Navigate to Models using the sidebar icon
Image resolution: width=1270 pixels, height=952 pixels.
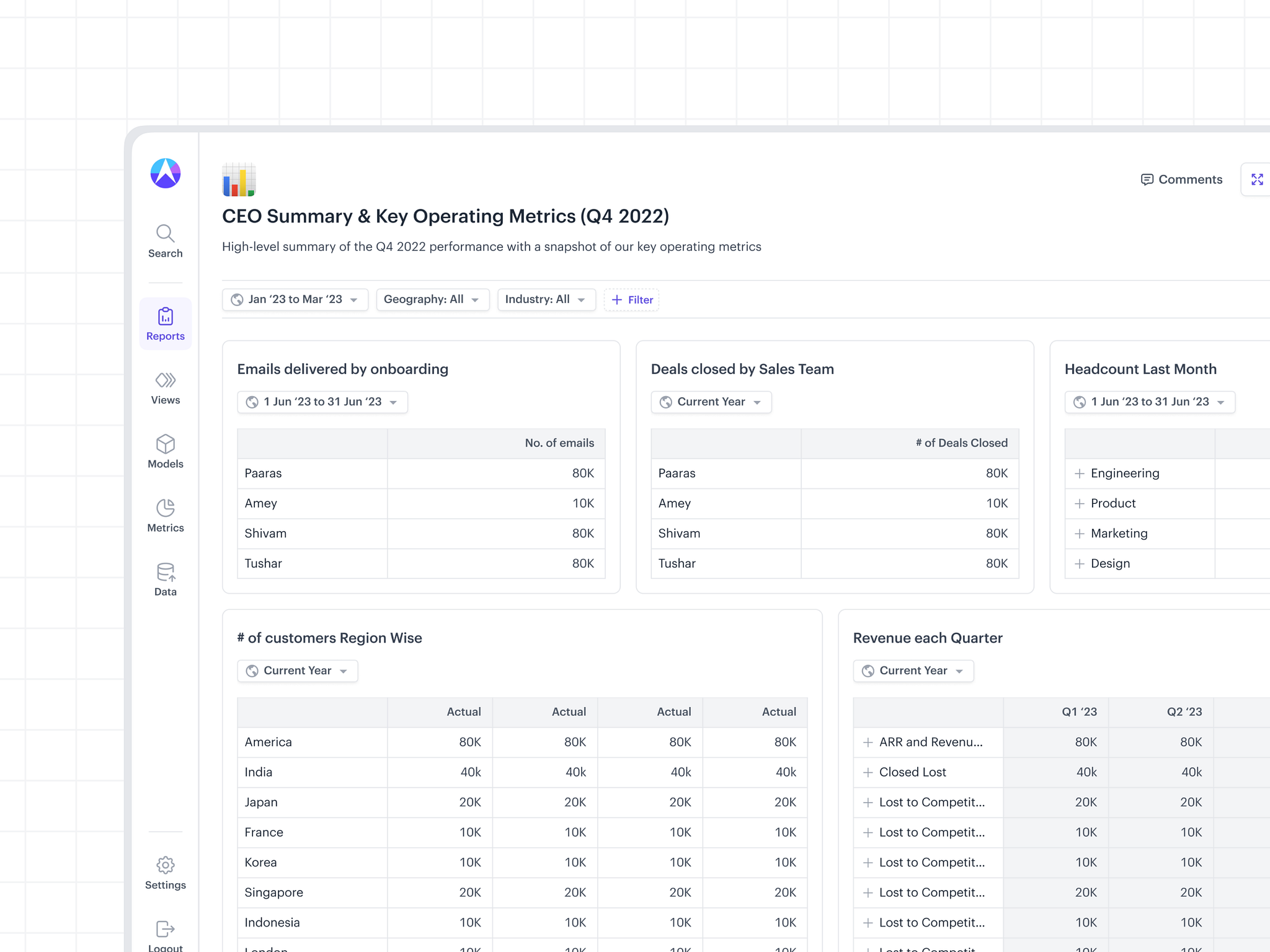pyautogui.click(x=165, y=451)
